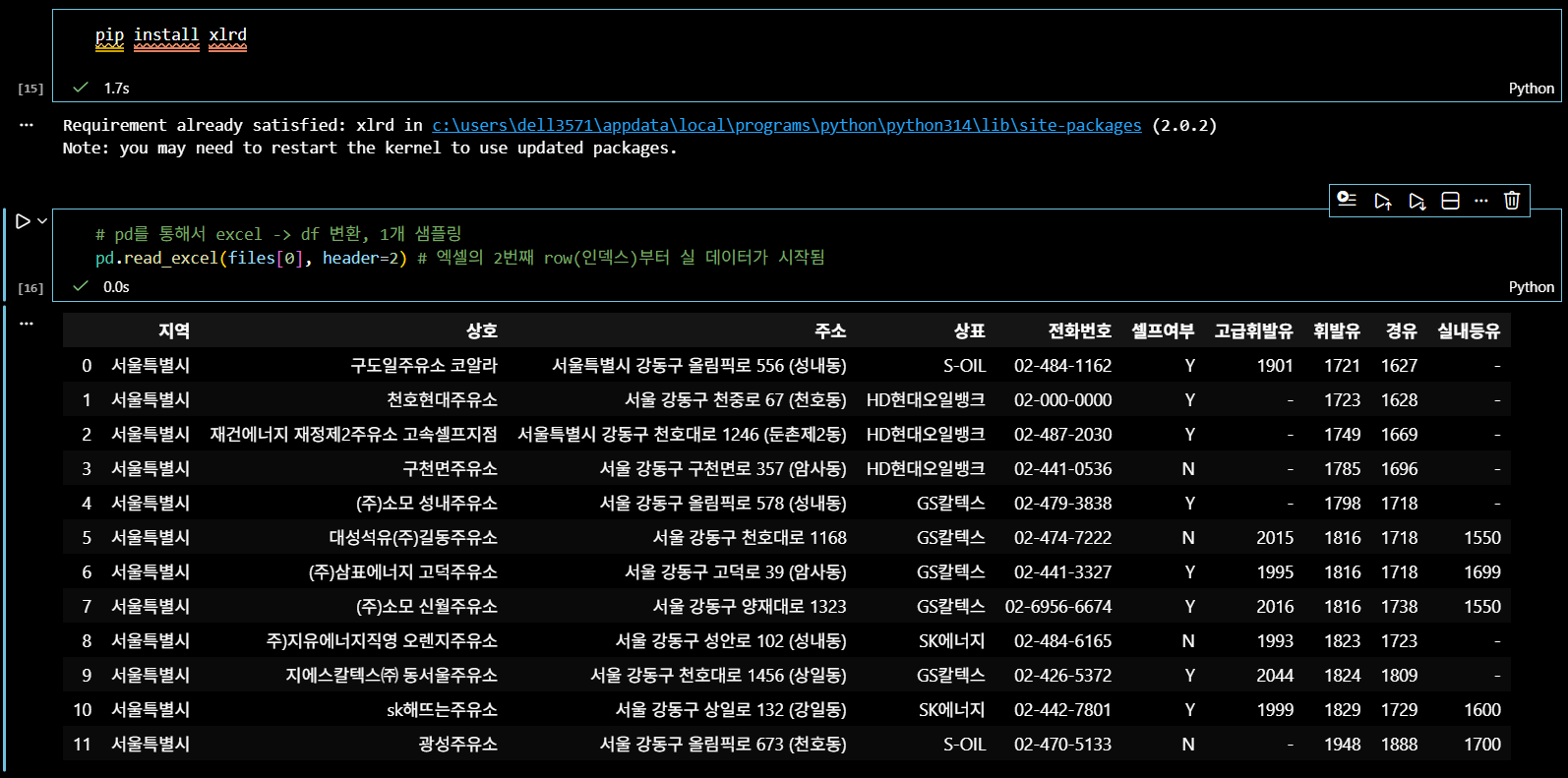
Task: Click the address 서울 강동구 양재대로 1323
Action: point(750,607)
